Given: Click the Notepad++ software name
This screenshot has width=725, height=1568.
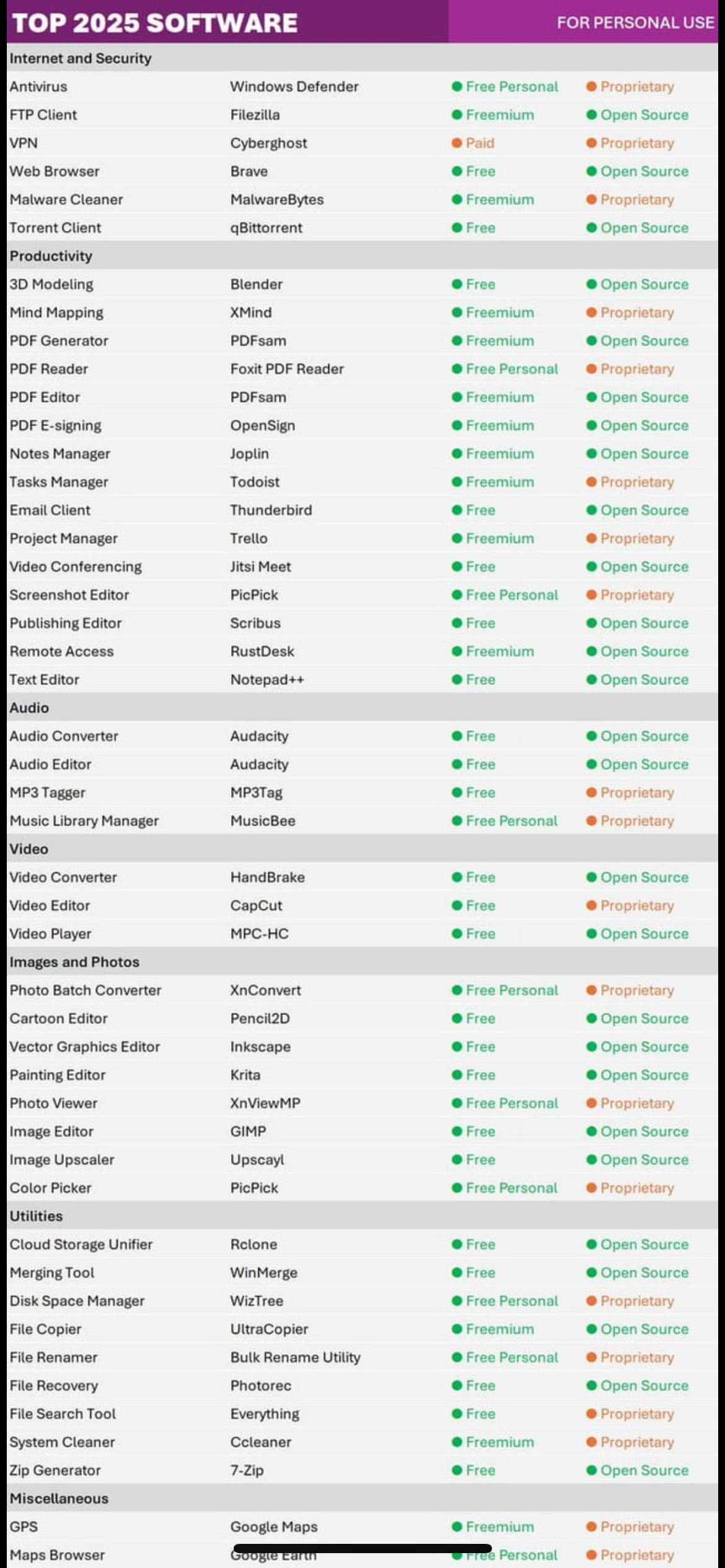Looking at the screenshot, I should click(267, 679).
